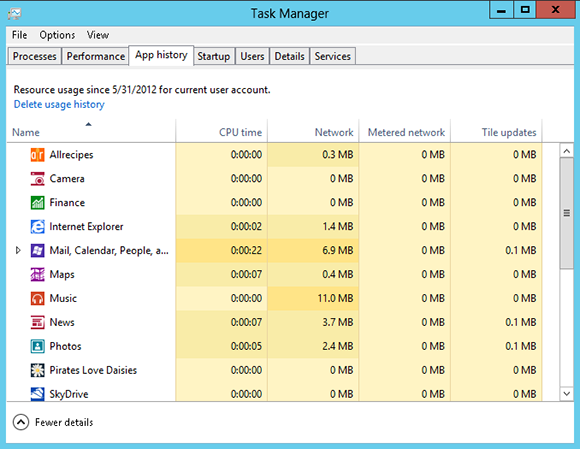Click the Music headphones icon
Screen dimensions: 580x449
point(37,298)
